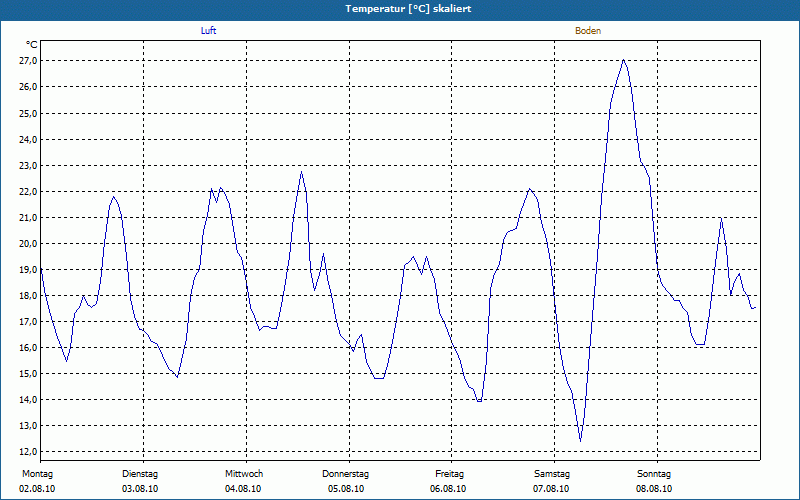
Task: Select the 26,0 axis value
Action: pos(28,87)
